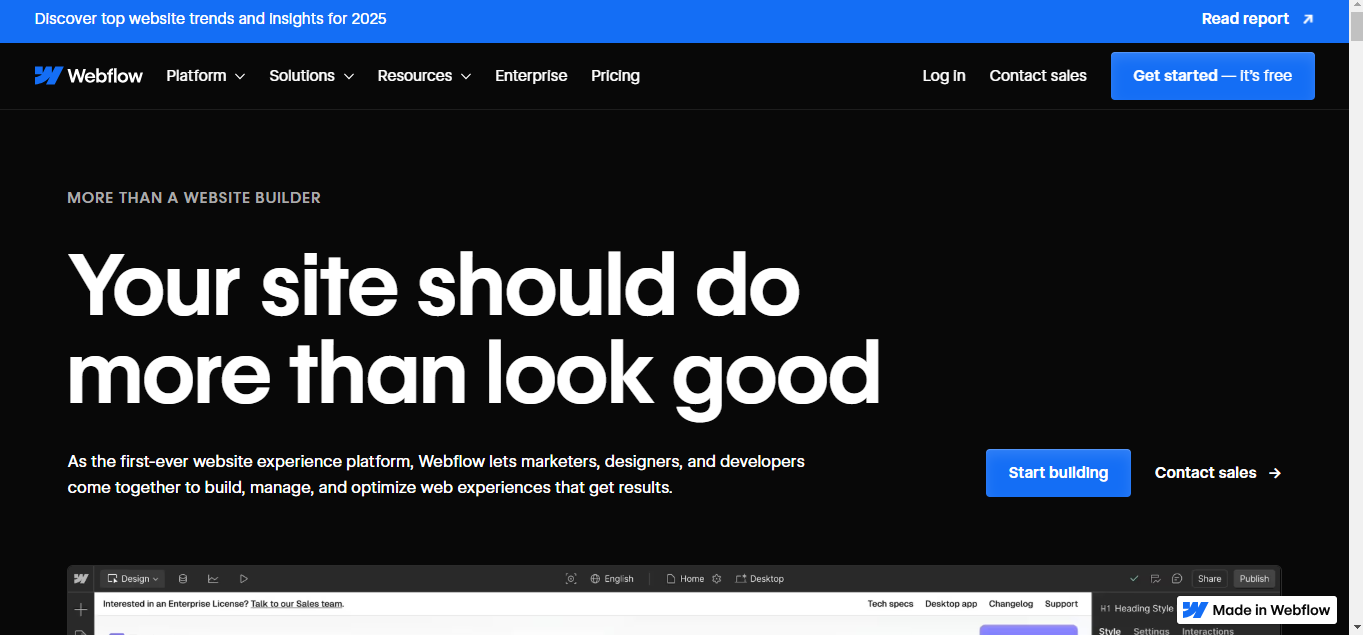Expand the Platform menu
Image resolution: width=1363 pixels, height=635 pixels.
point(205,76)
